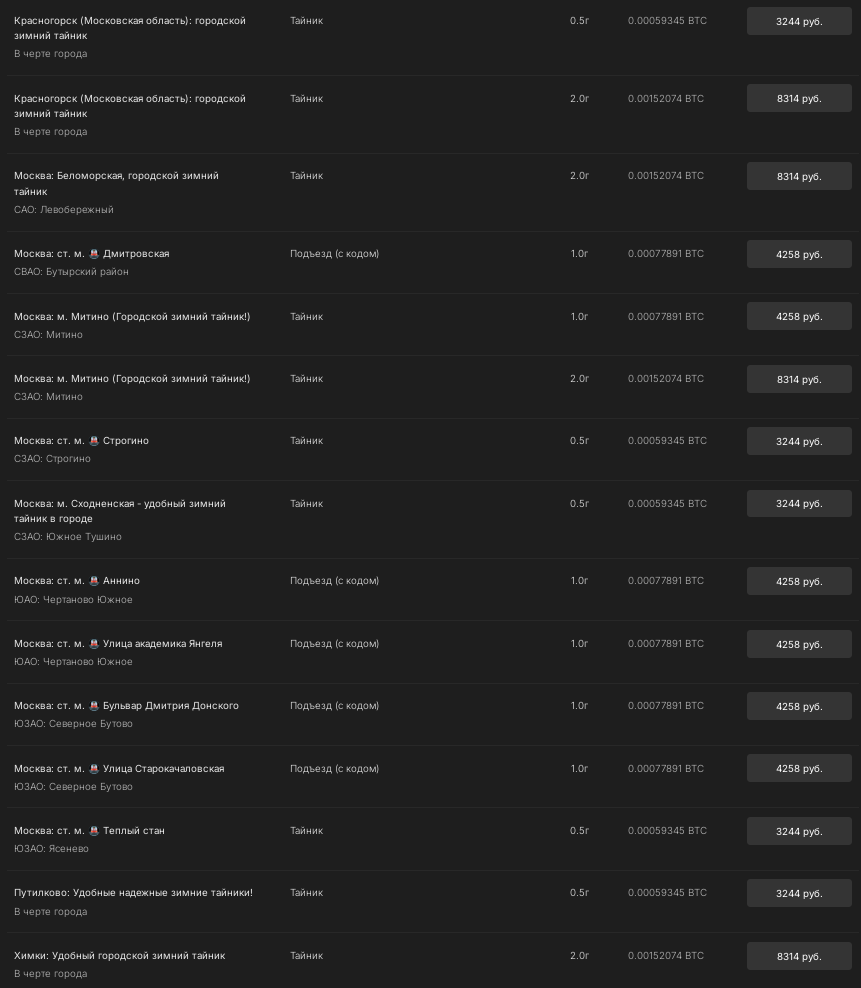861x988 pixels.
Task: Click the 8314 руб. button for Химки
Action: point(798,956)
